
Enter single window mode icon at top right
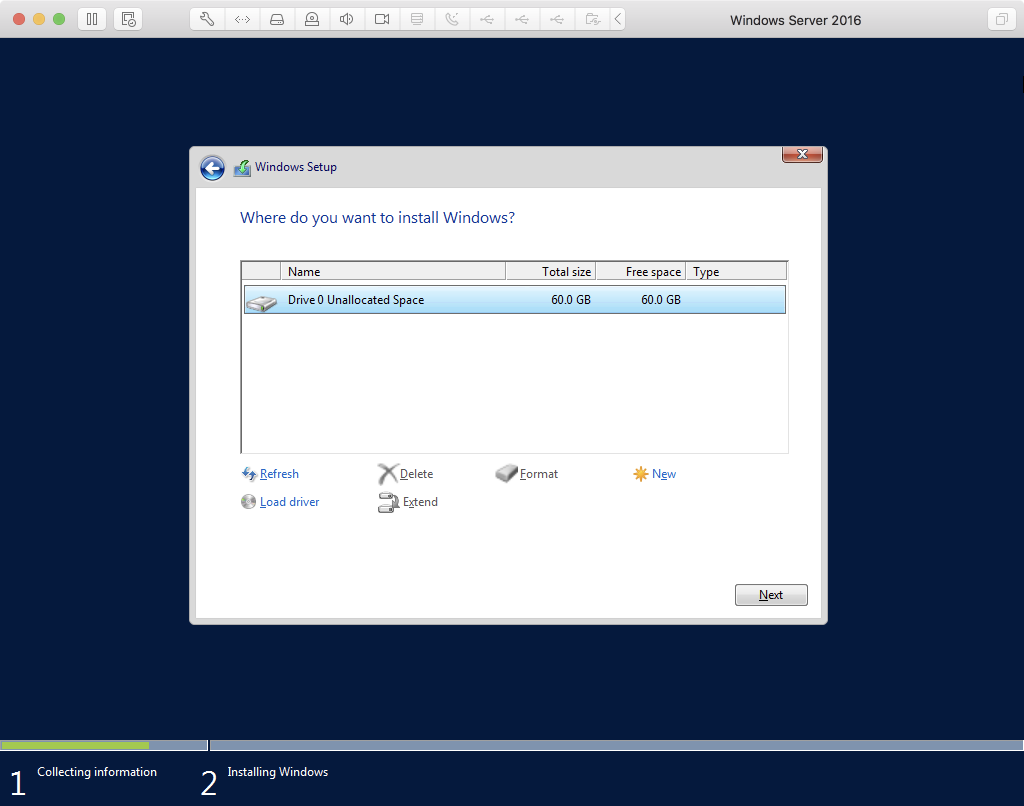point(1000,19)
